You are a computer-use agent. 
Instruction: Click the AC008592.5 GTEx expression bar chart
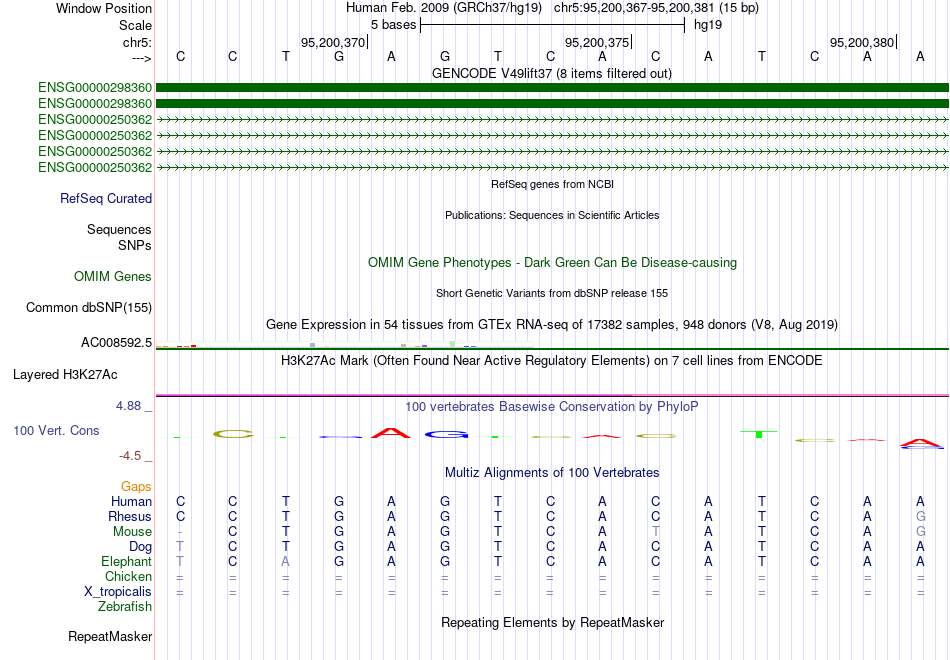coord(344,345)
